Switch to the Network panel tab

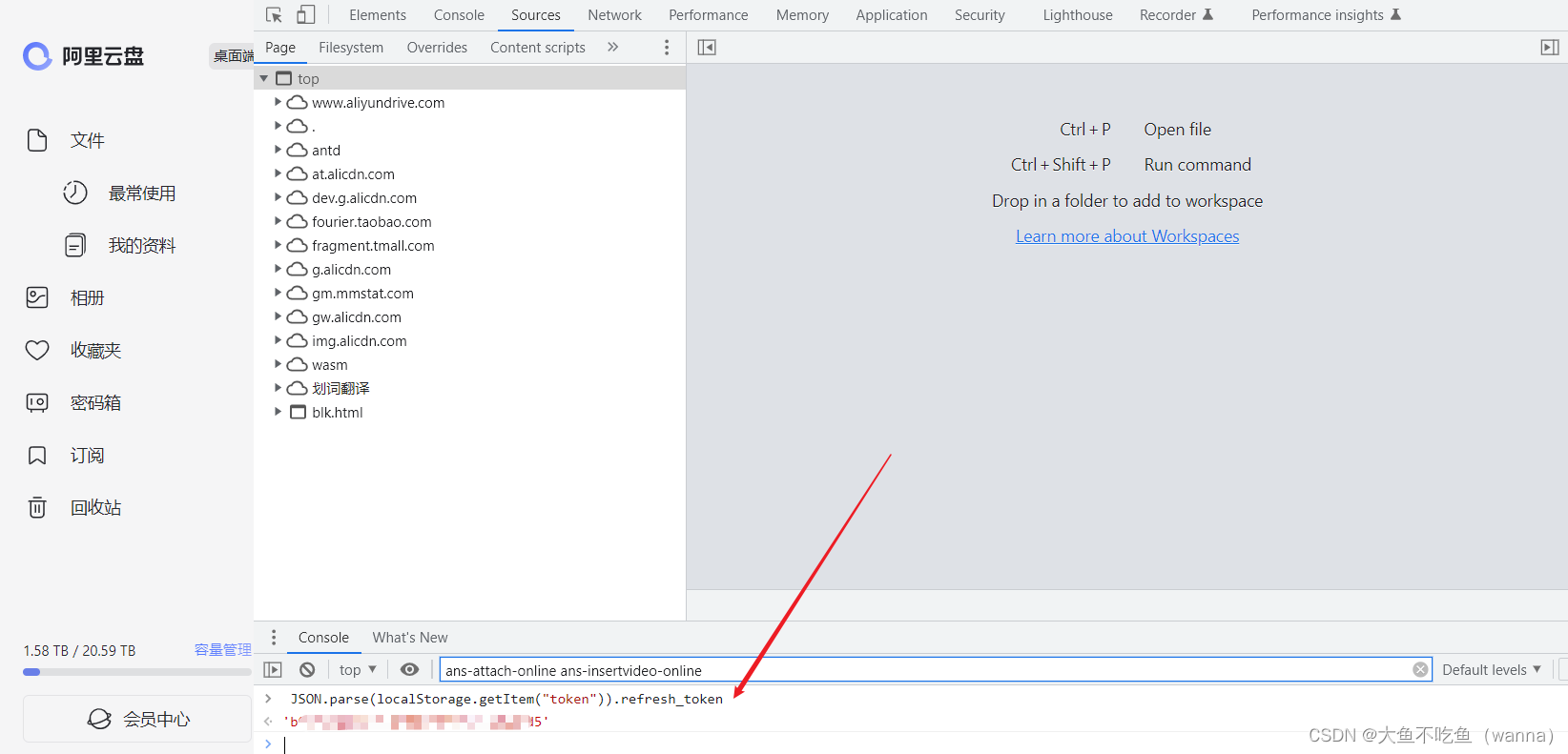[614, 15]
